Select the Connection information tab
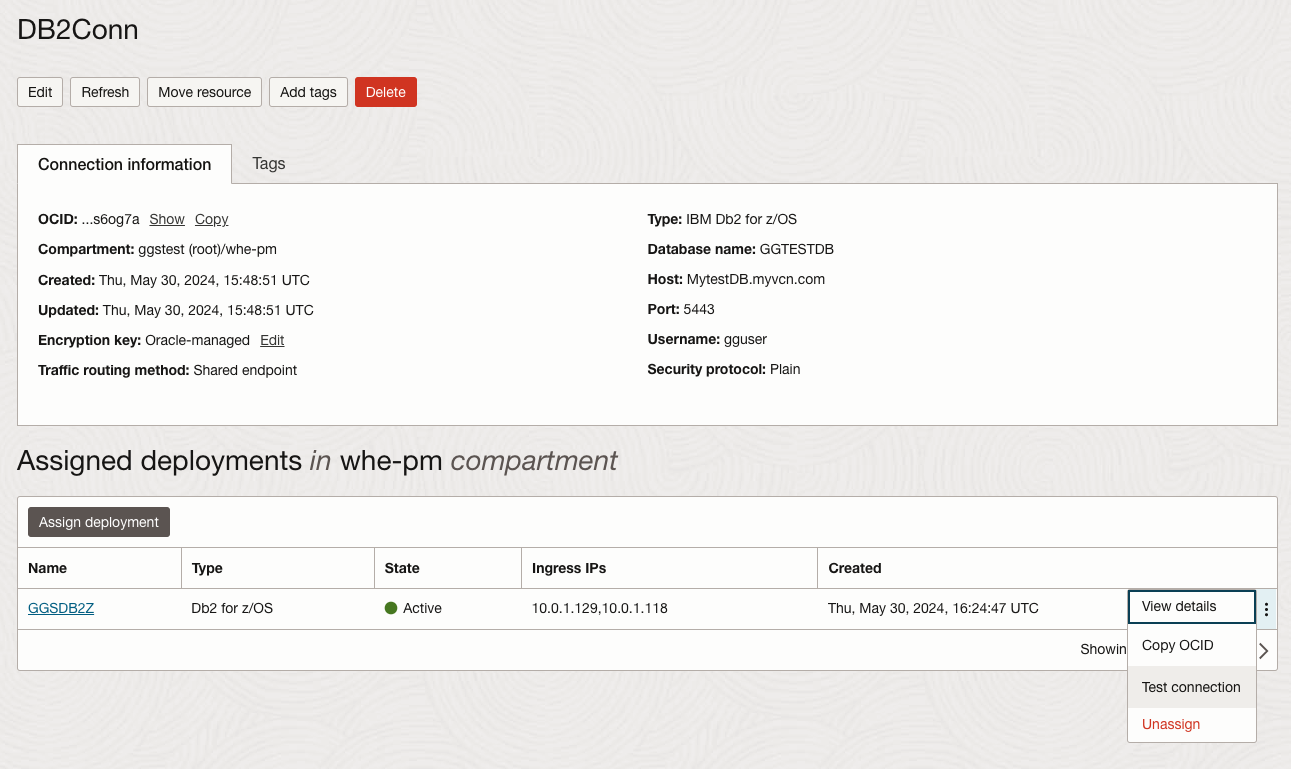This screenshot has width=1291, height=769. [x=124, y=164]
